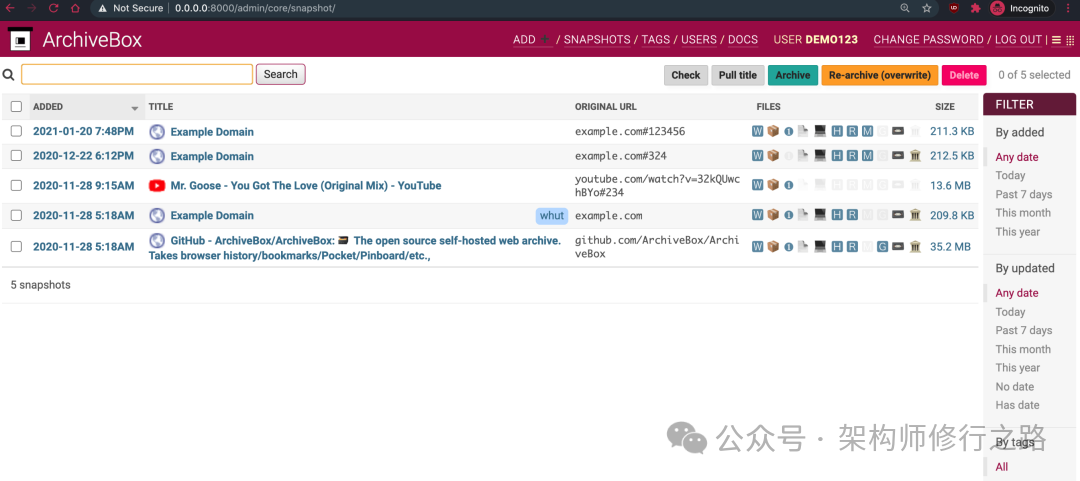Open the uBlock Origin extension icon
1080x481 pixels.
click(x=954, y=8)
